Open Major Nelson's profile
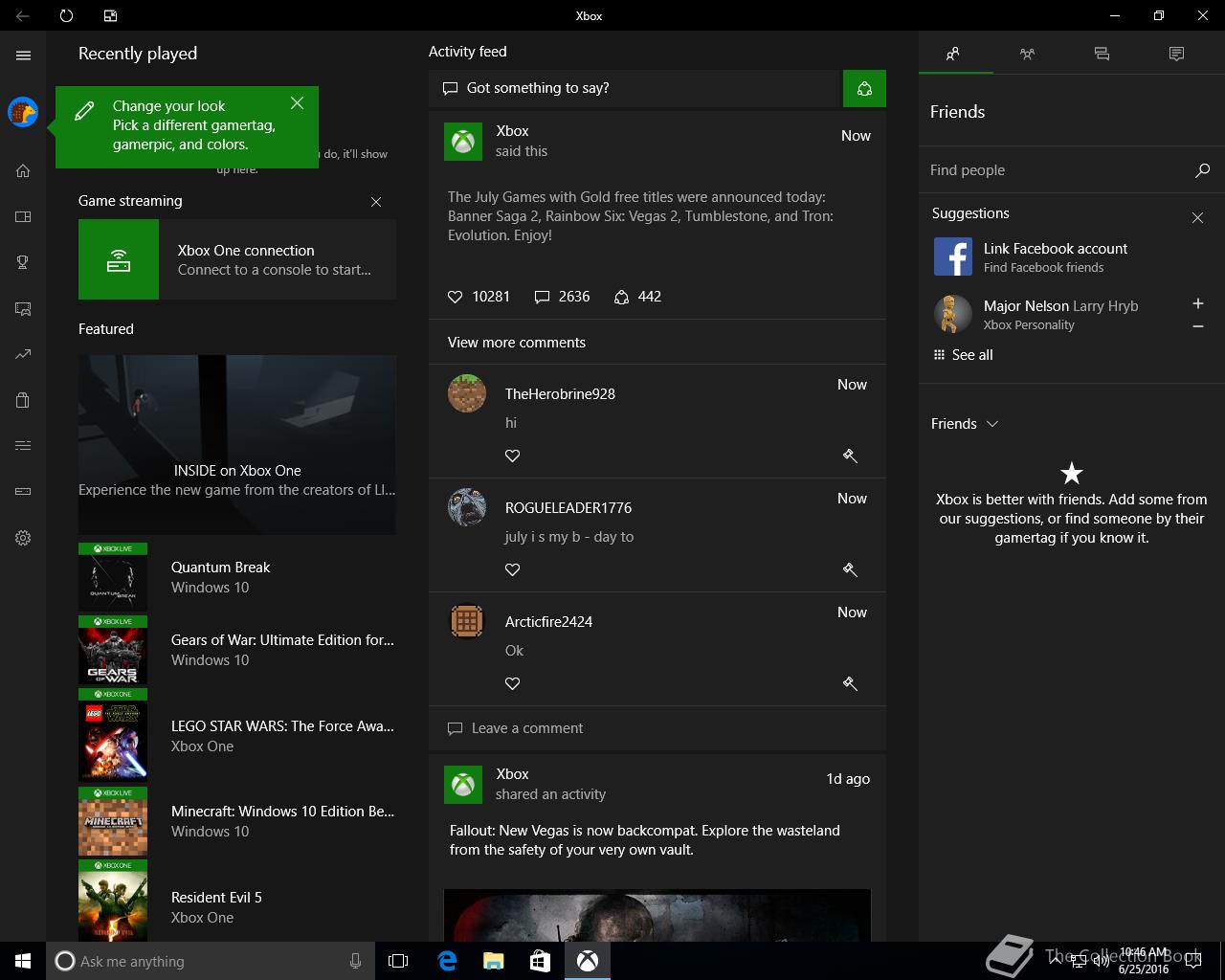 point(1036,314)
